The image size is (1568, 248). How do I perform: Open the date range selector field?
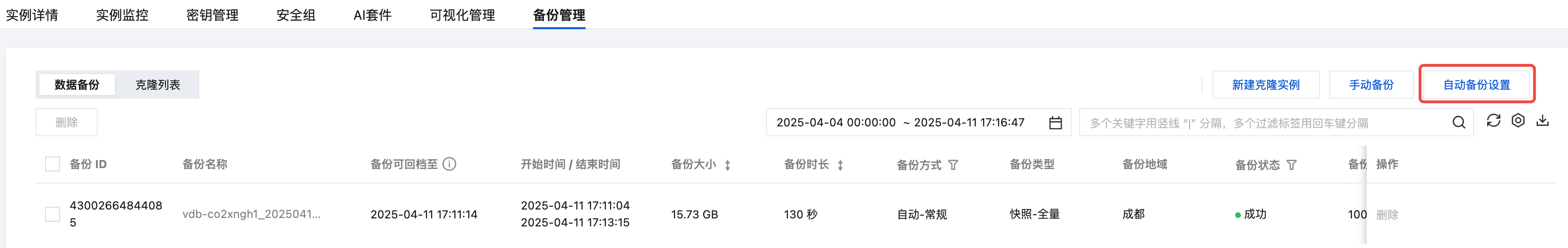pos(907,123)
